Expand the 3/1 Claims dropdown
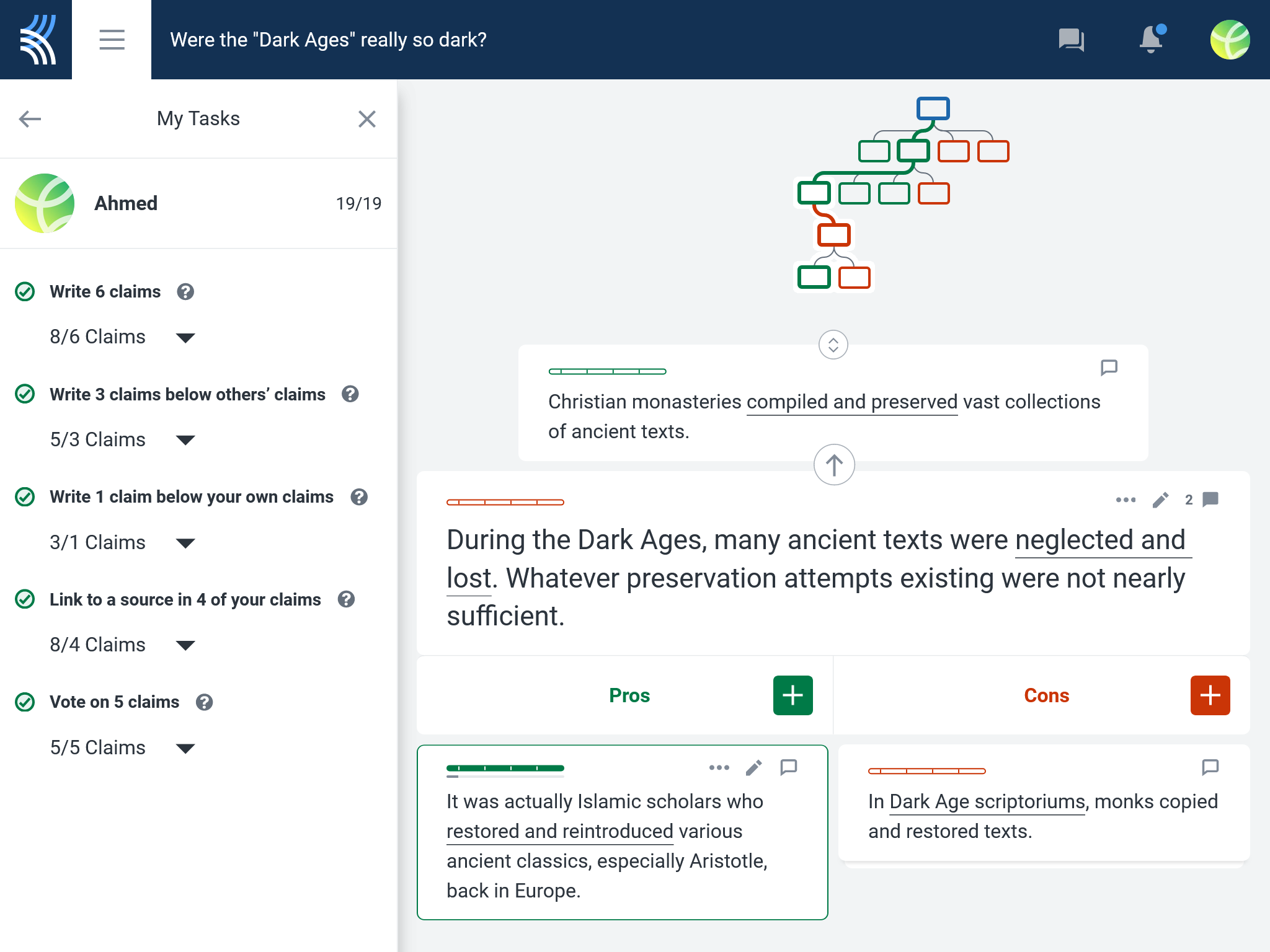 tap(185, 543)
